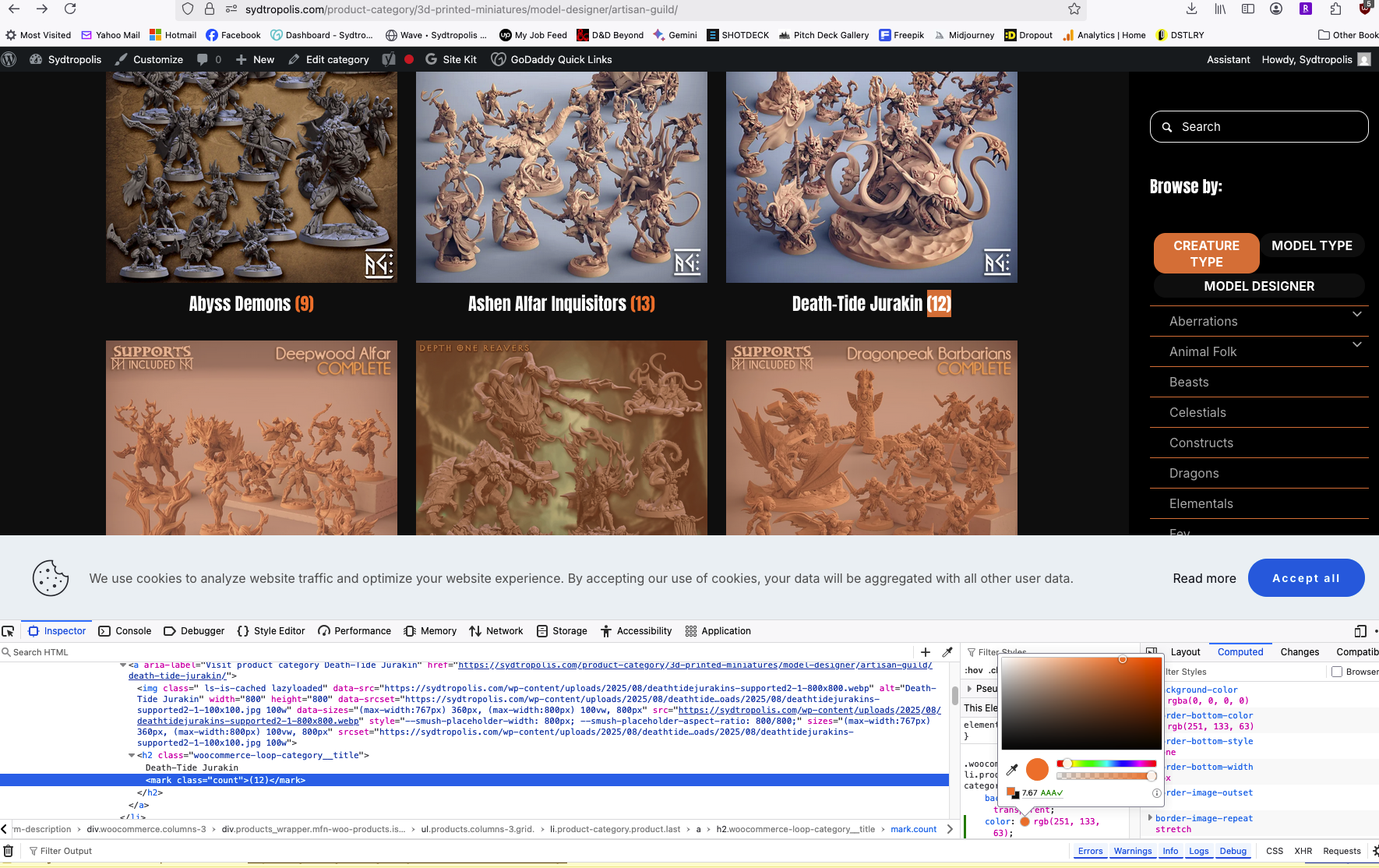Open the Abyss Demons category link

click(251, 304)
